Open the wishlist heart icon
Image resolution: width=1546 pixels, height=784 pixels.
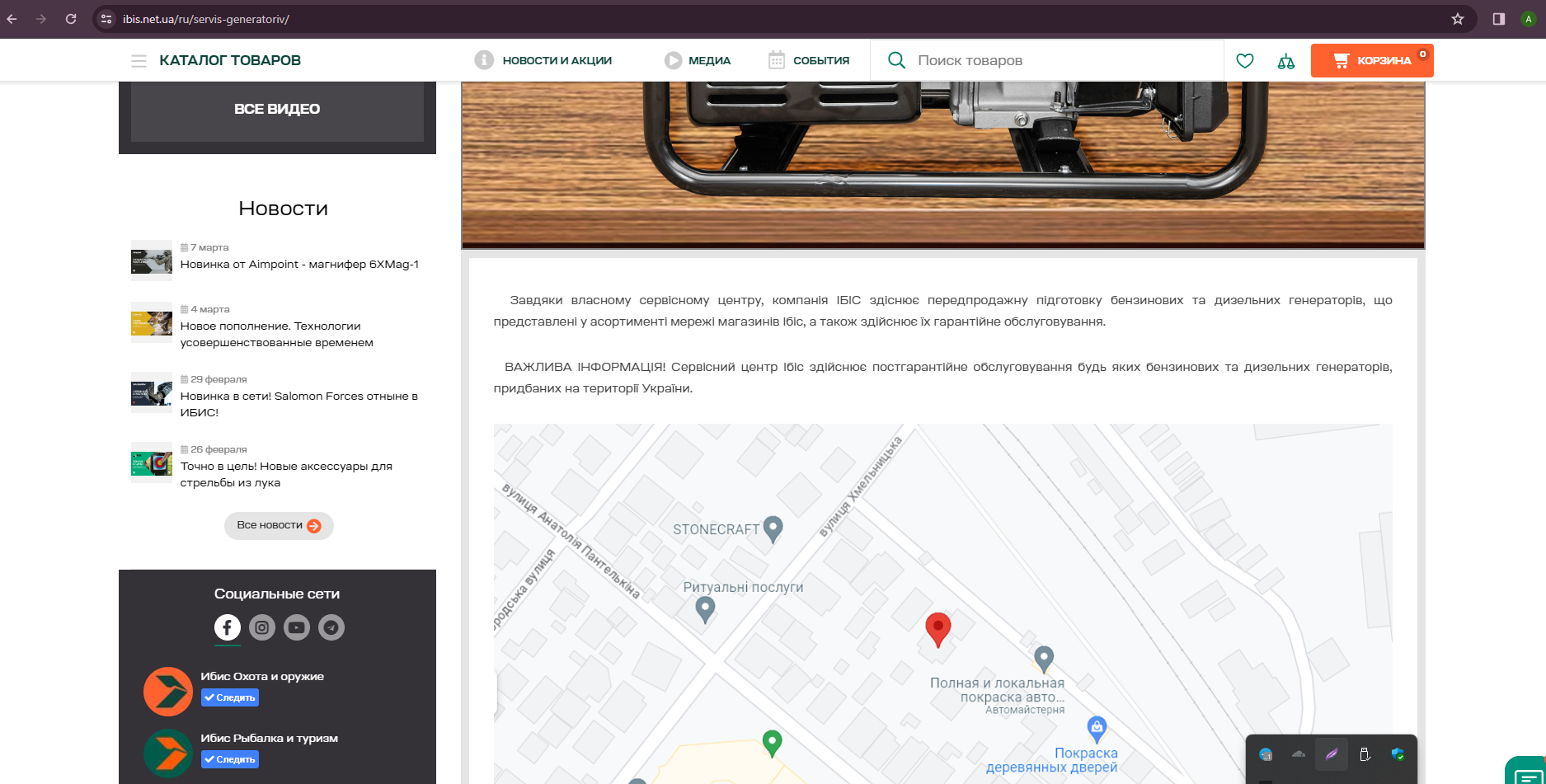[1245, 61]
